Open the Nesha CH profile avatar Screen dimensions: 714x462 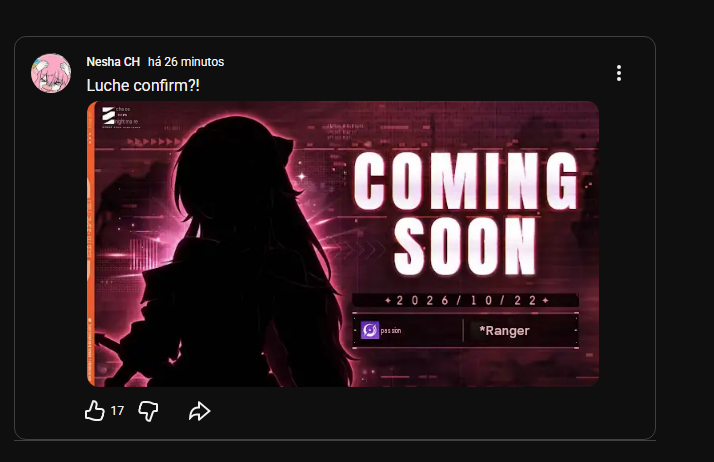(x=51, y=73)
